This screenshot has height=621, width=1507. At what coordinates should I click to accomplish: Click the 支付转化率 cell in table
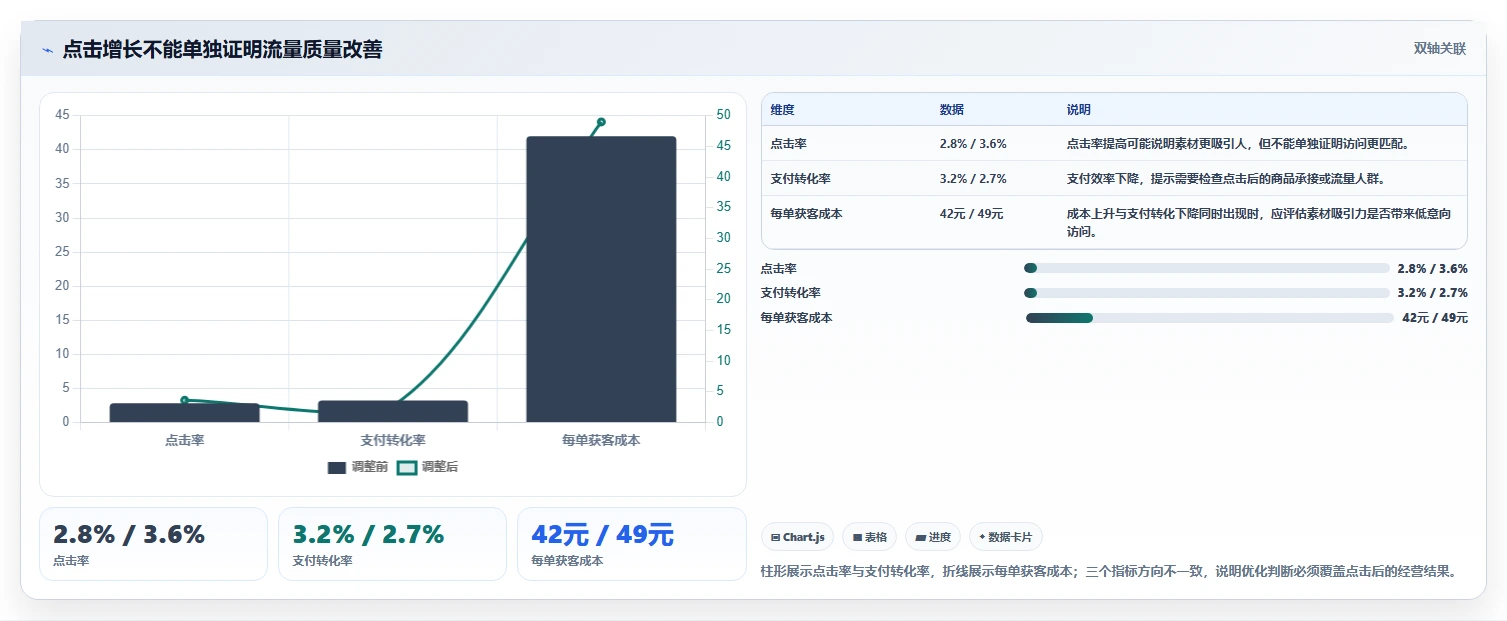click(x=800, y=178)
